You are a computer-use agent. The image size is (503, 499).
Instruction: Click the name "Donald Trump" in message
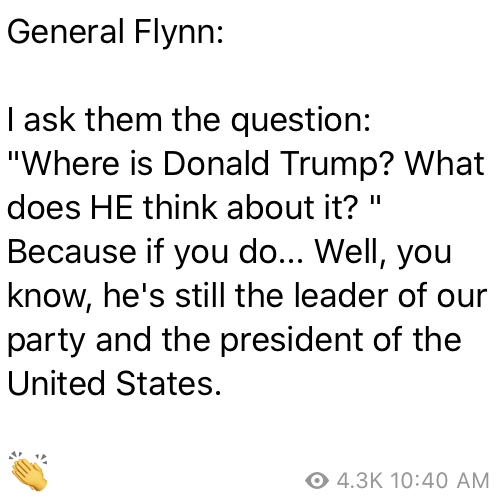(x=277, y=164)
